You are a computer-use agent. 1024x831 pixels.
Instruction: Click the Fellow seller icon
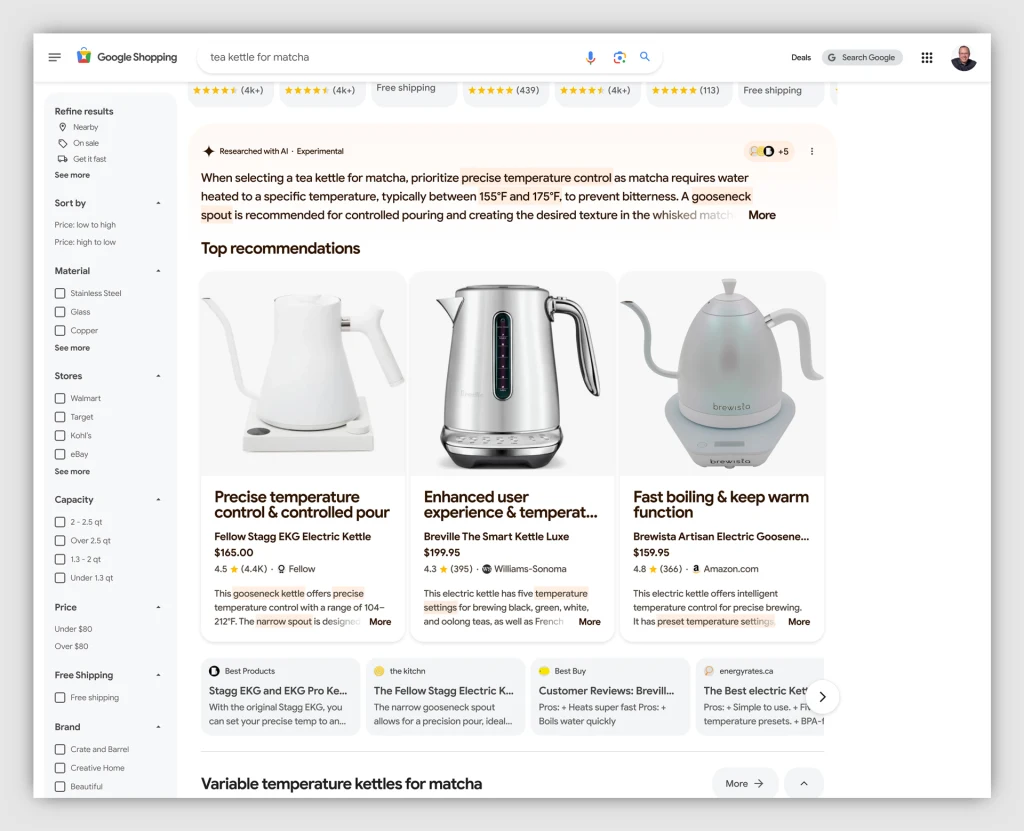coord(281,569)
